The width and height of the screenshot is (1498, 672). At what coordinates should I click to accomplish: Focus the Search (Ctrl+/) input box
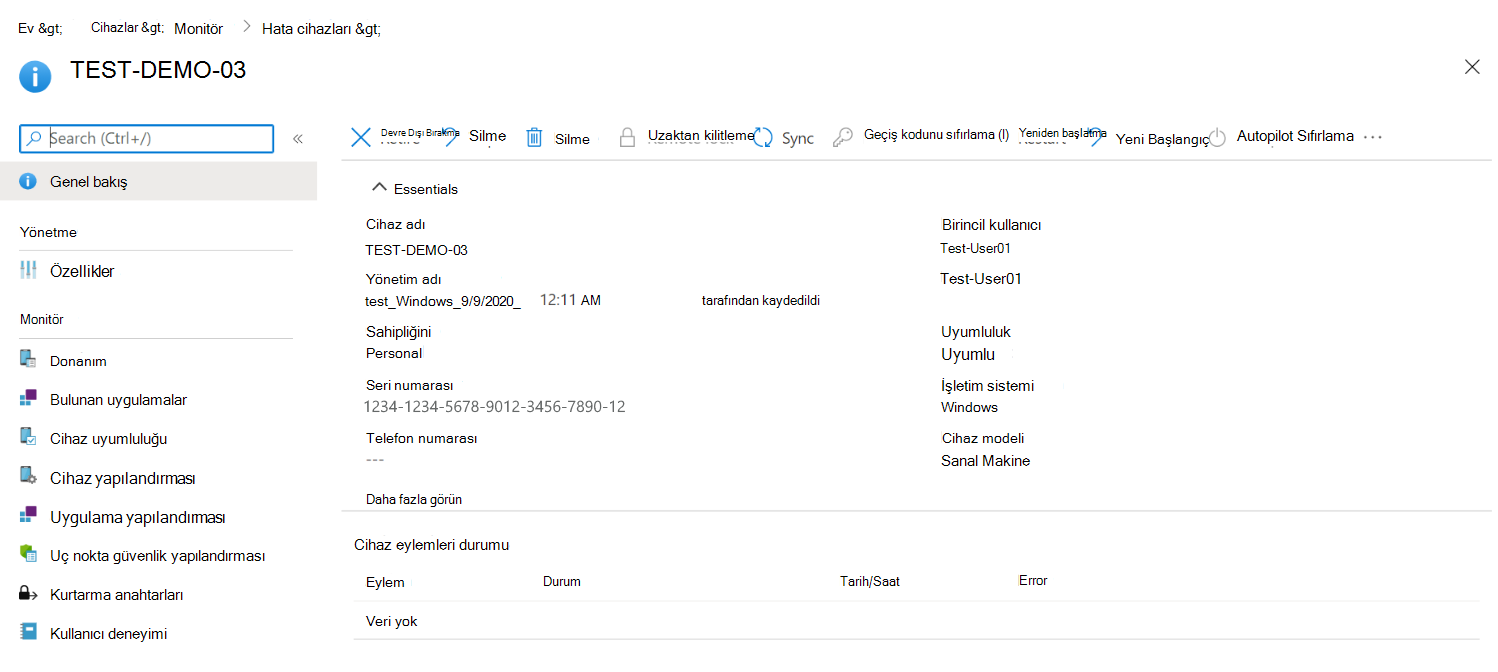[x=146, y=139]
